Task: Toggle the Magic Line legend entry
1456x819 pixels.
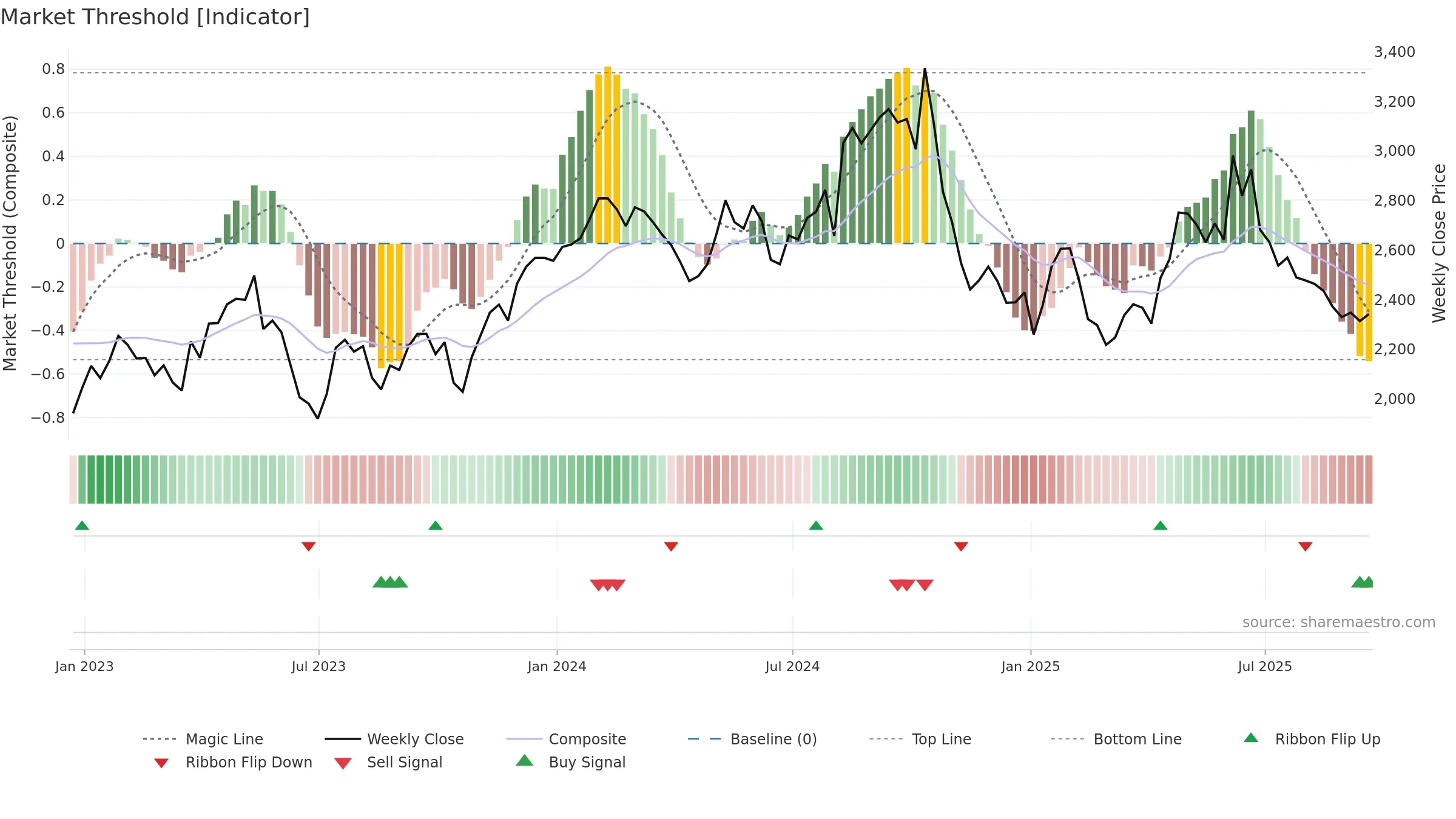Action: tap(203, 739)
